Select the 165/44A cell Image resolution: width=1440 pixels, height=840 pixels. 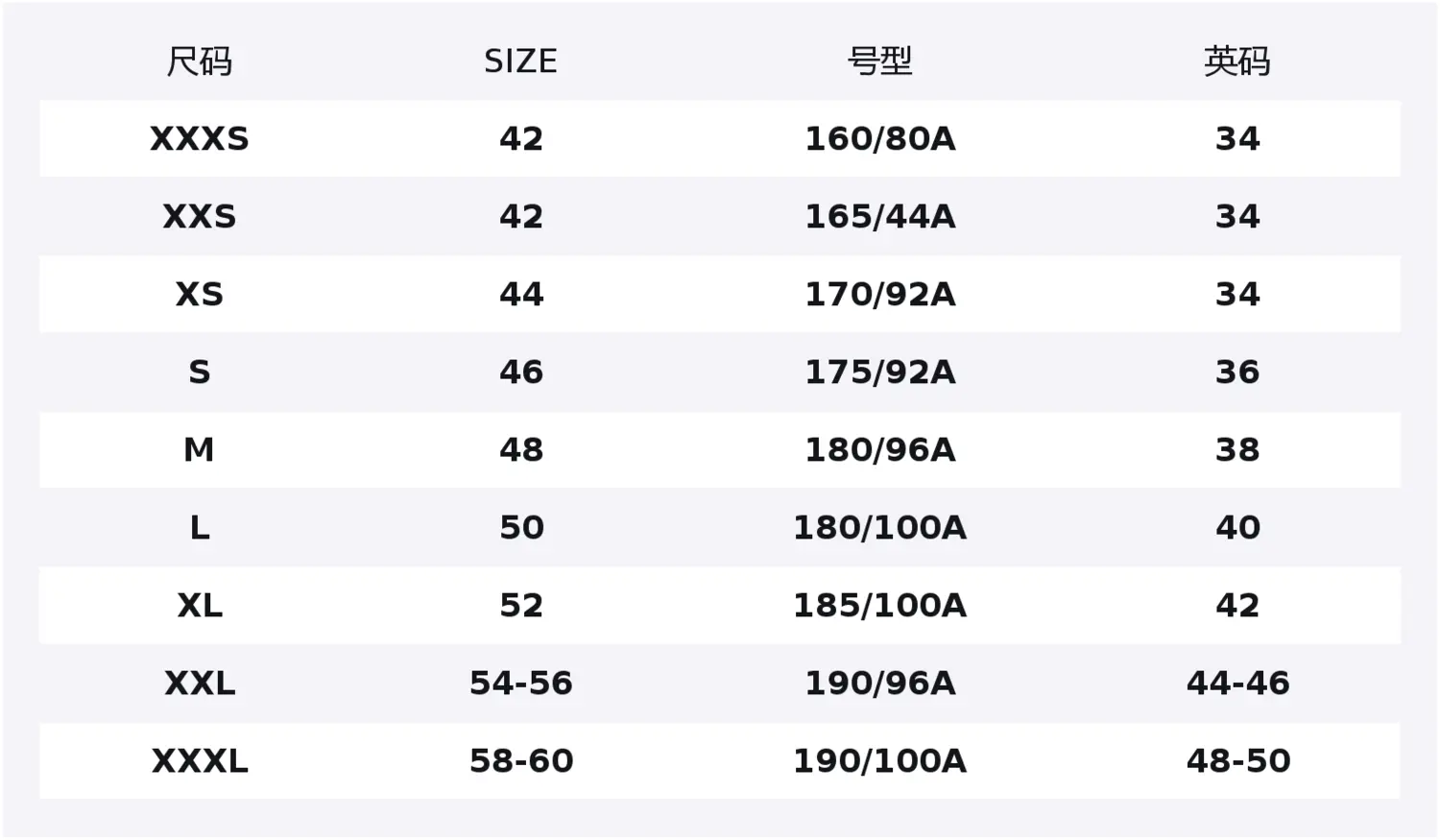coord(879,217)
